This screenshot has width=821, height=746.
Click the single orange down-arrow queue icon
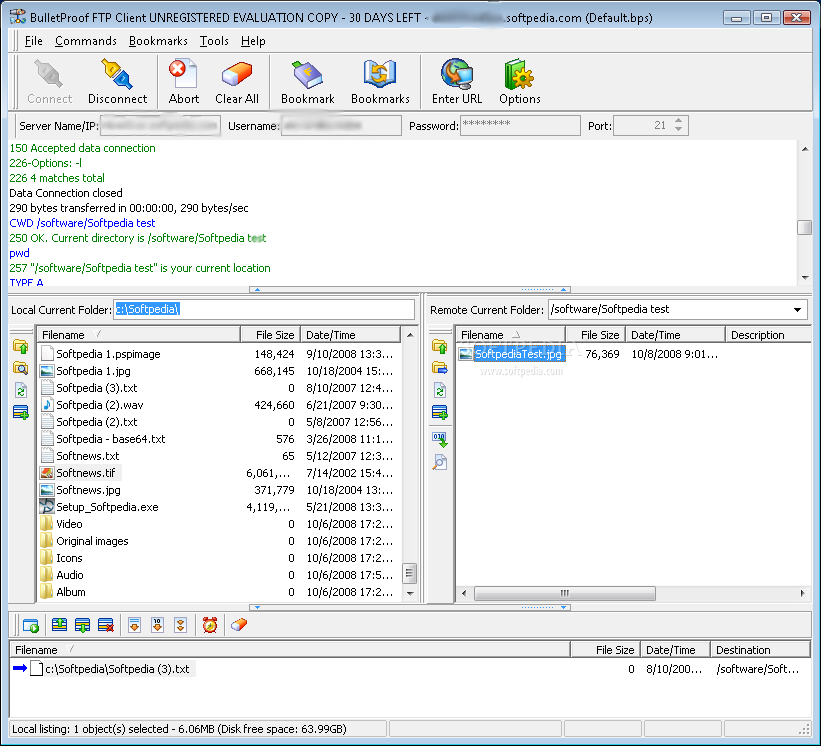coord(135,625)
